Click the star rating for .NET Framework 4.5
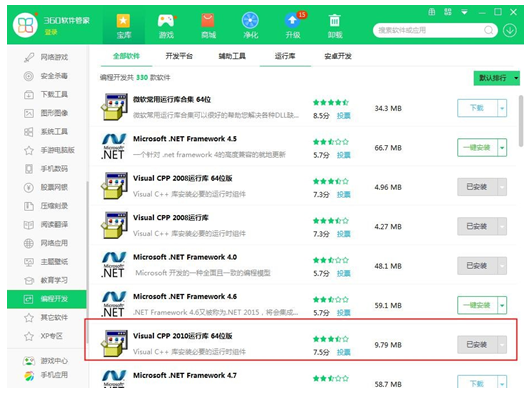Screen dimensions: 524x397 coord(331,142)
